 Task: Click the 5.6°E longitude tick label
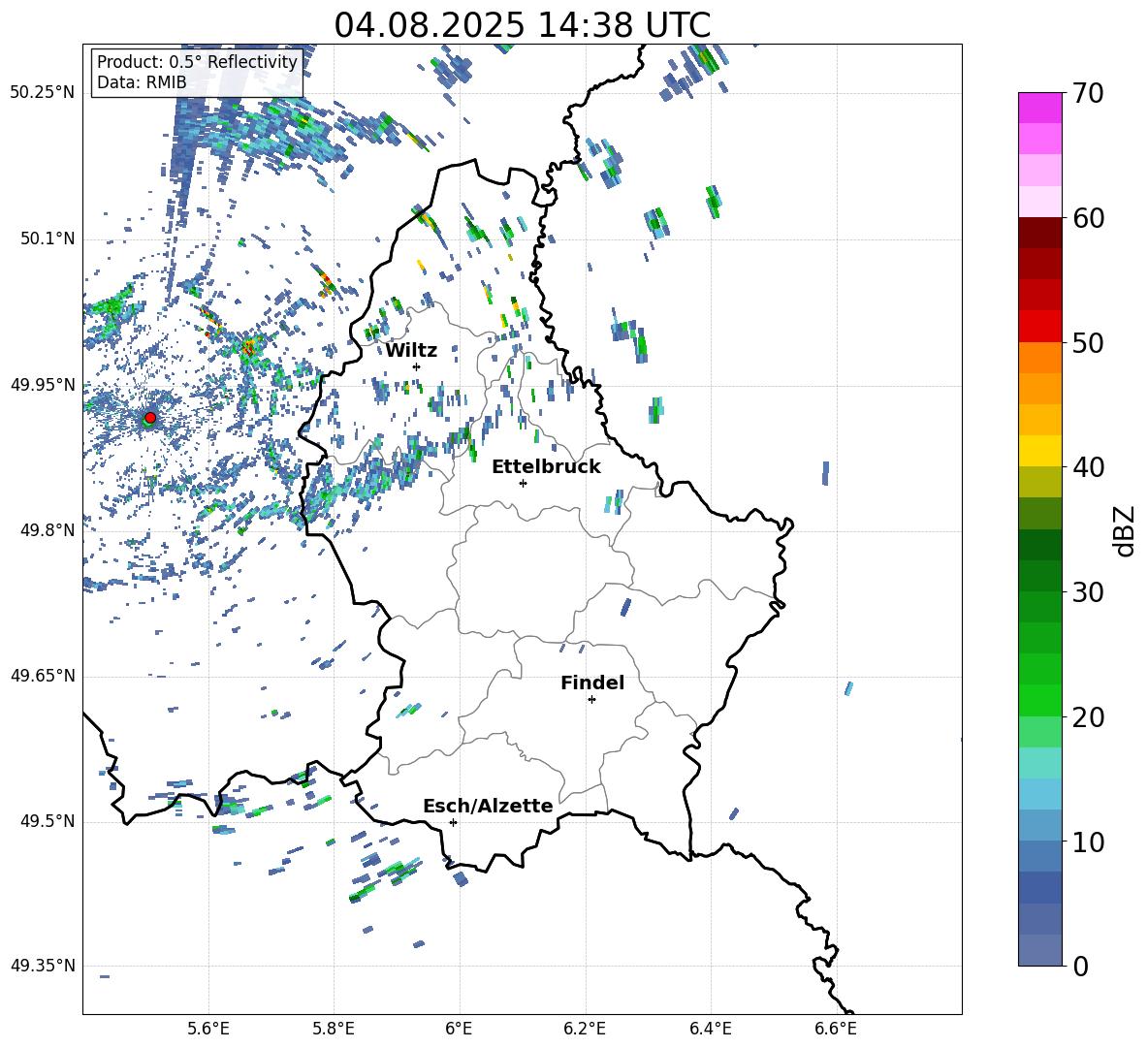pos(208,1029)
